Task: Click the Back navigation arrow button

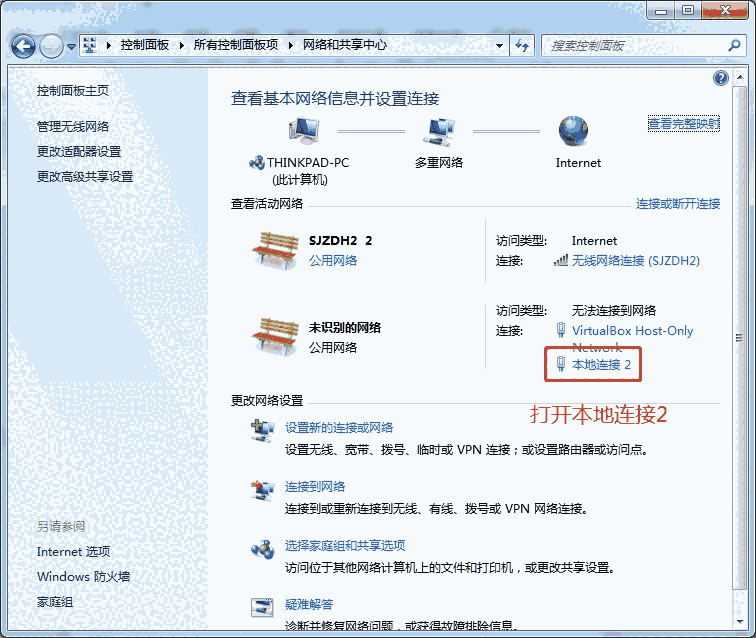Action: 24,46
